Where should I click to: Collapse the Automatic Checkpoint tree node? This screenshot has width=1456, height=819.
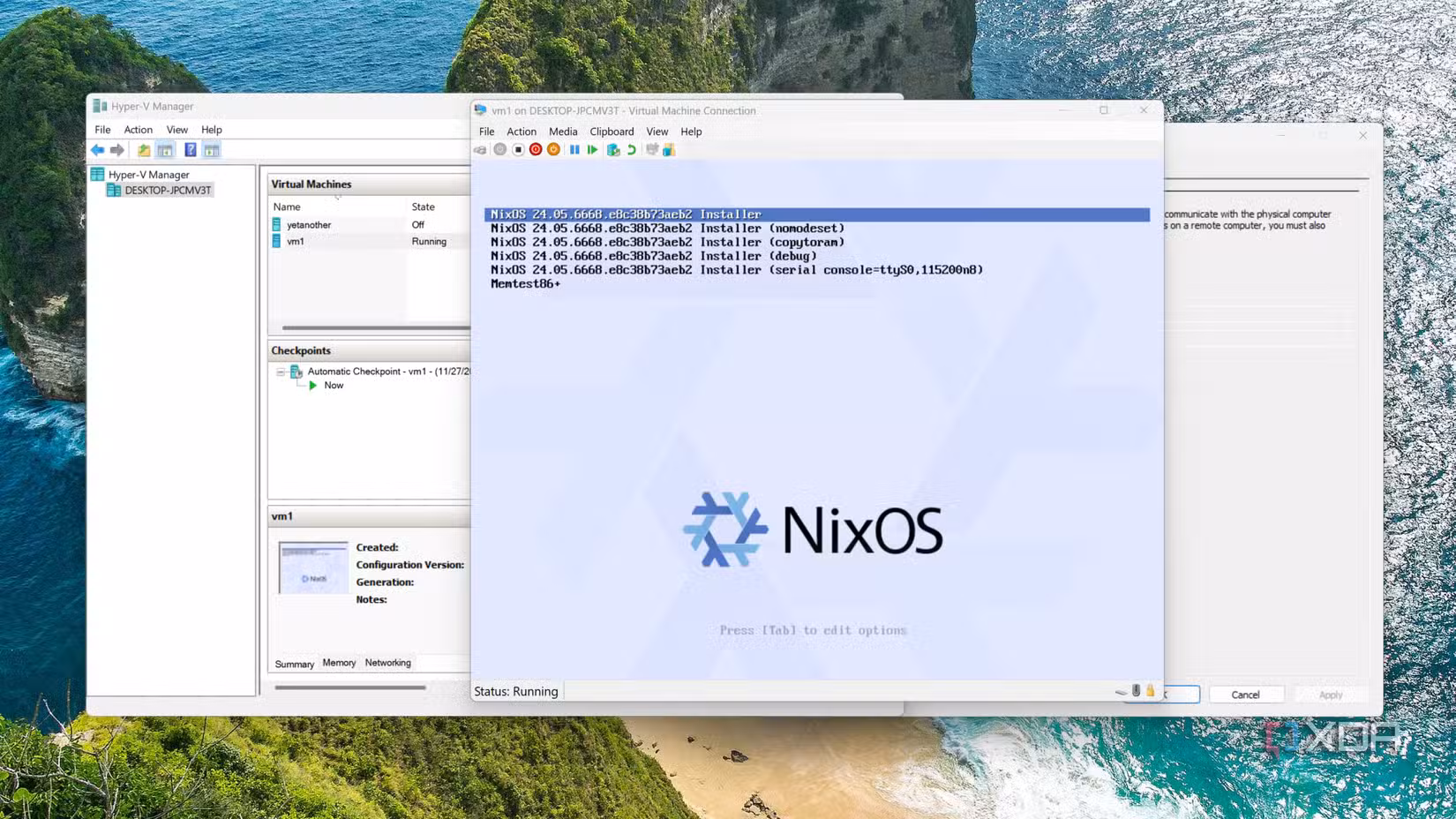point(281,372)
